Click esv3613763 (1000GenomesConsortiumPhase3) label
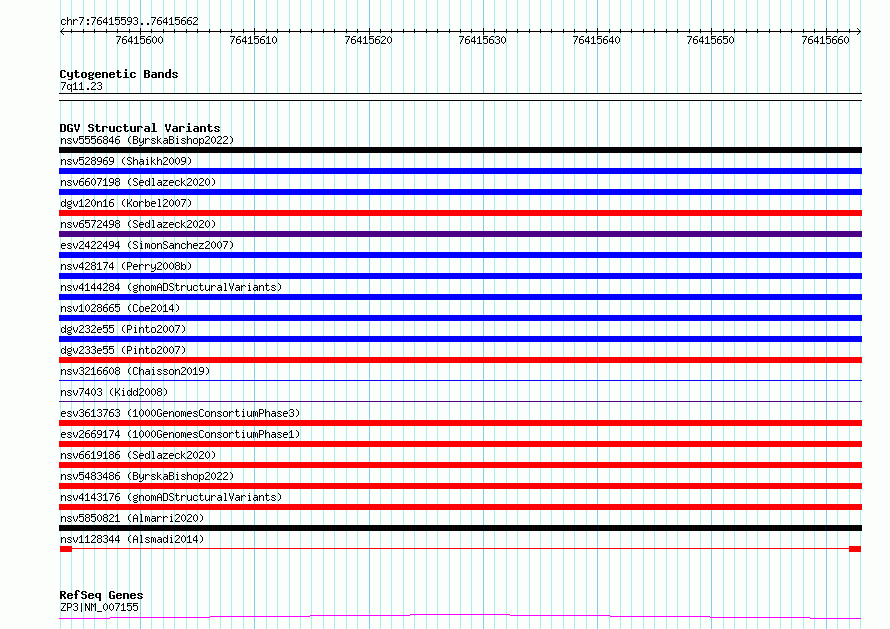 click(x=180, y=413)
